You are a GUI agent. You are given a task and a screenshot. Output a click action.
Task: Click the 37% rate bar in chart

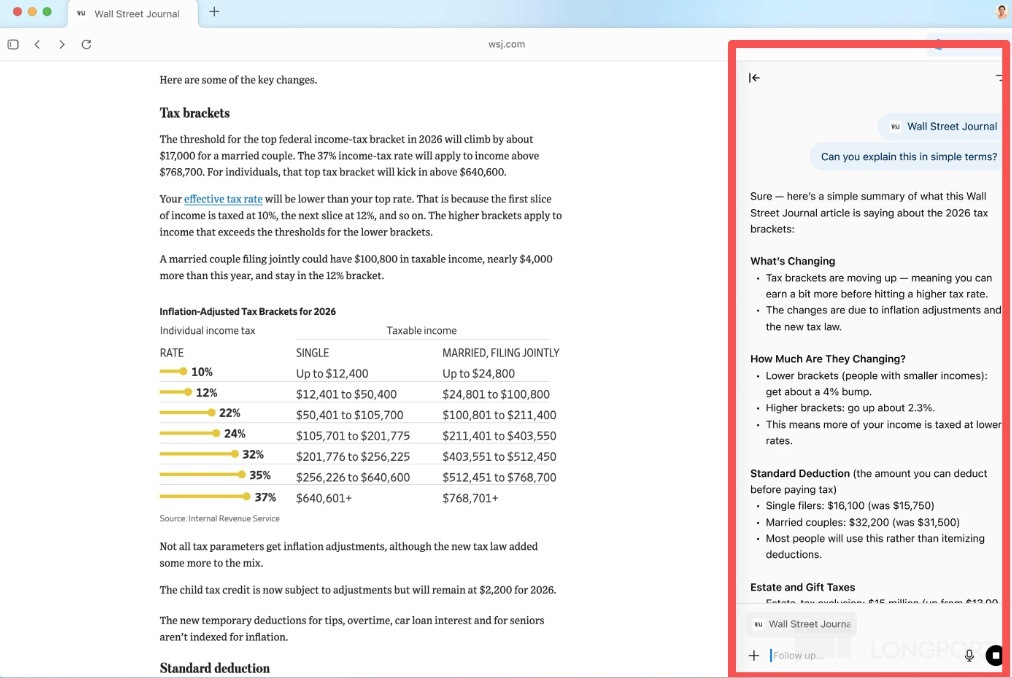coord(204,497)
